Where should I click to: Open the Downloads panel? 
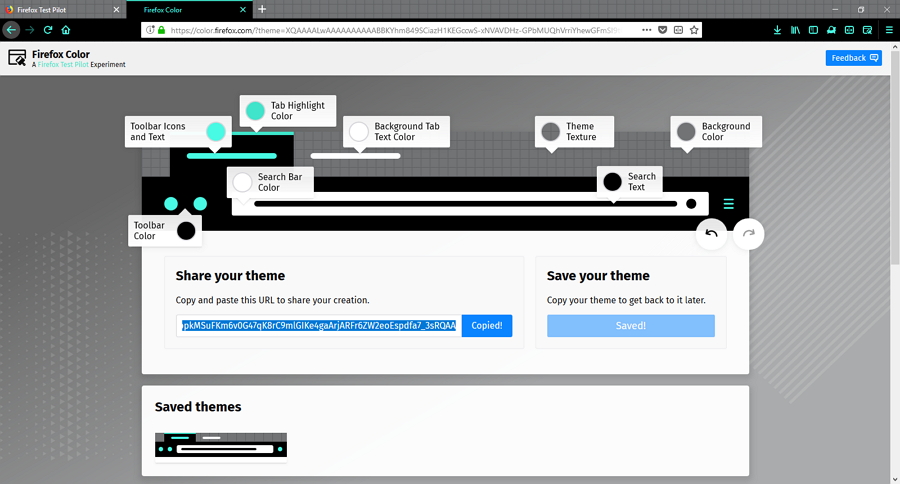click(x=777, y=30)
